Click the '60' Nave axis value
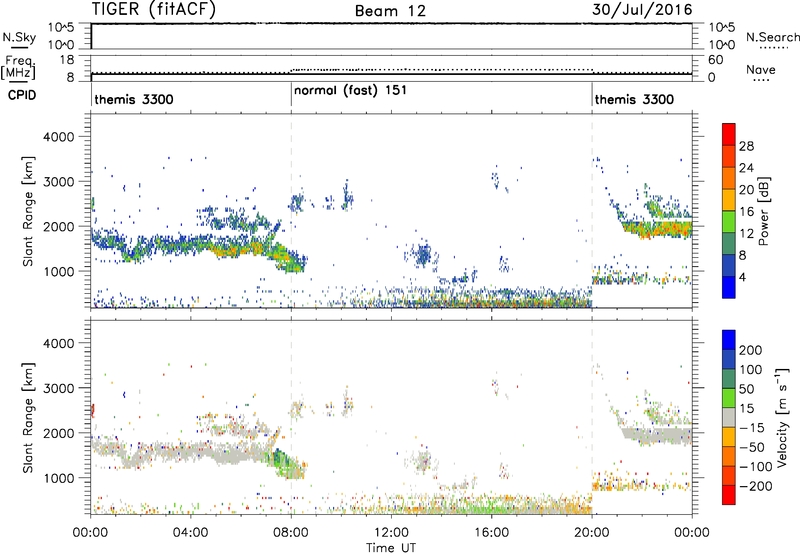The height and width of the screenshot is (554, 800). (x=715, y=60)
